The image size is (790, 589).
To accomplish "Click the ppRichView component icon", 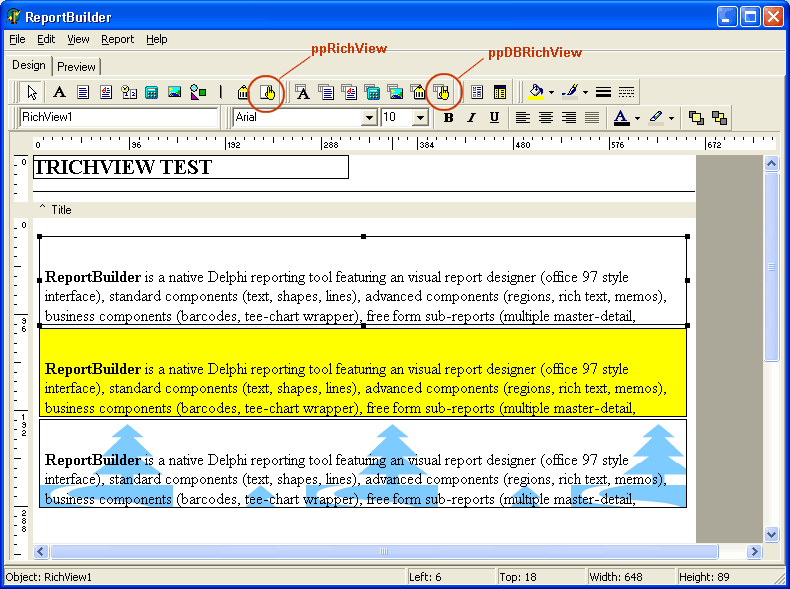I will point(267,92).
